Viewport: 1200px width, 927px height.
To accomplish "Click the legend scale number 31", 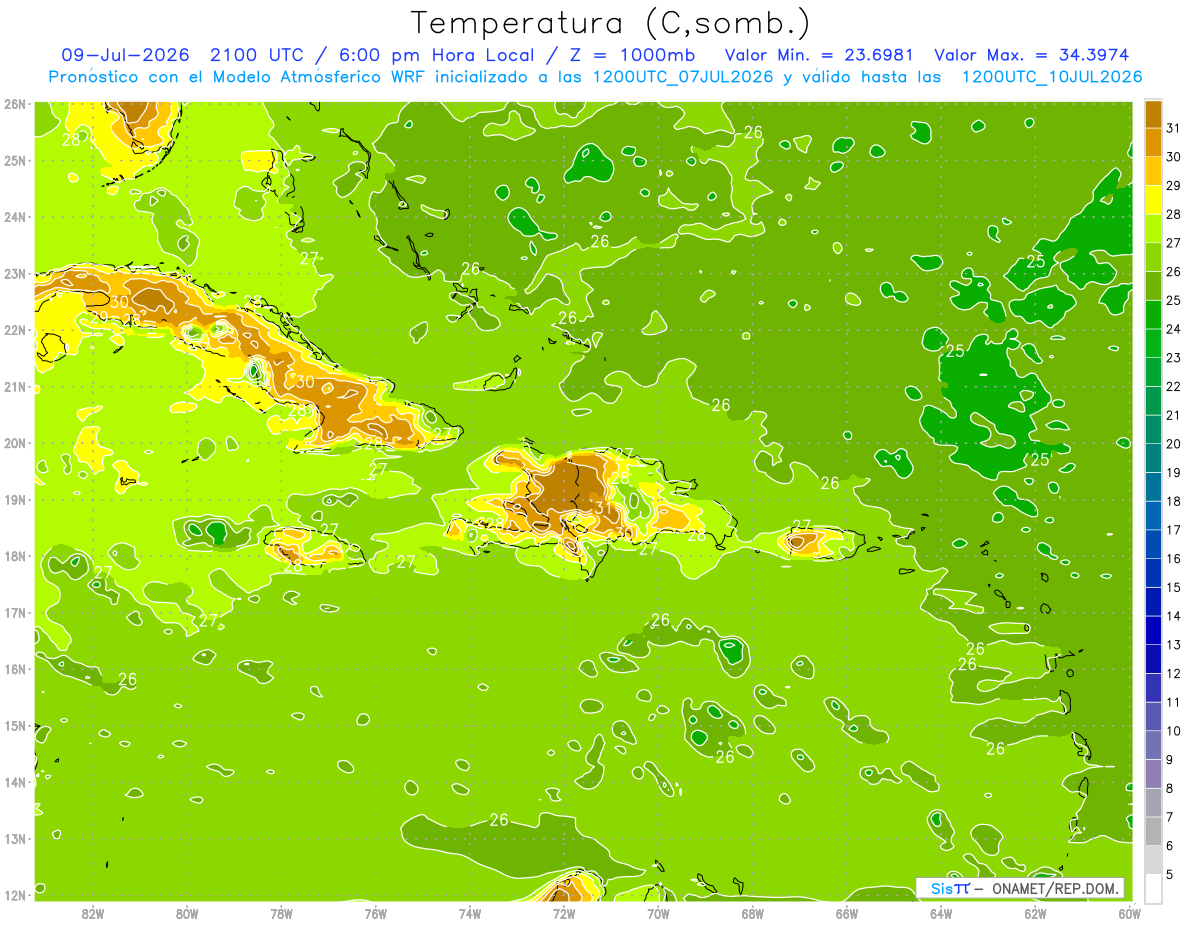I will (x=1175, y=128).
